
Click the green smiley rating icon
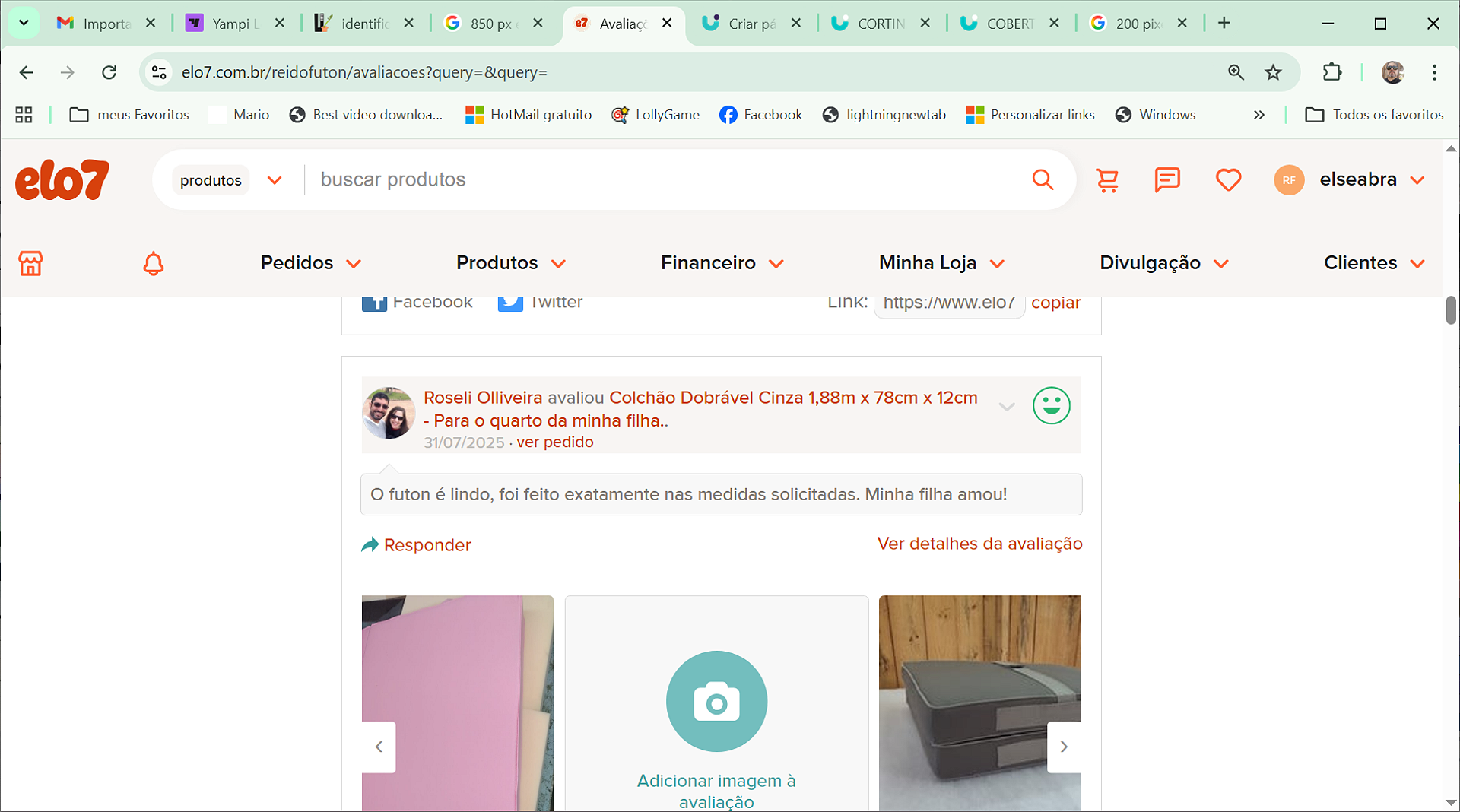click(1051, 405)
